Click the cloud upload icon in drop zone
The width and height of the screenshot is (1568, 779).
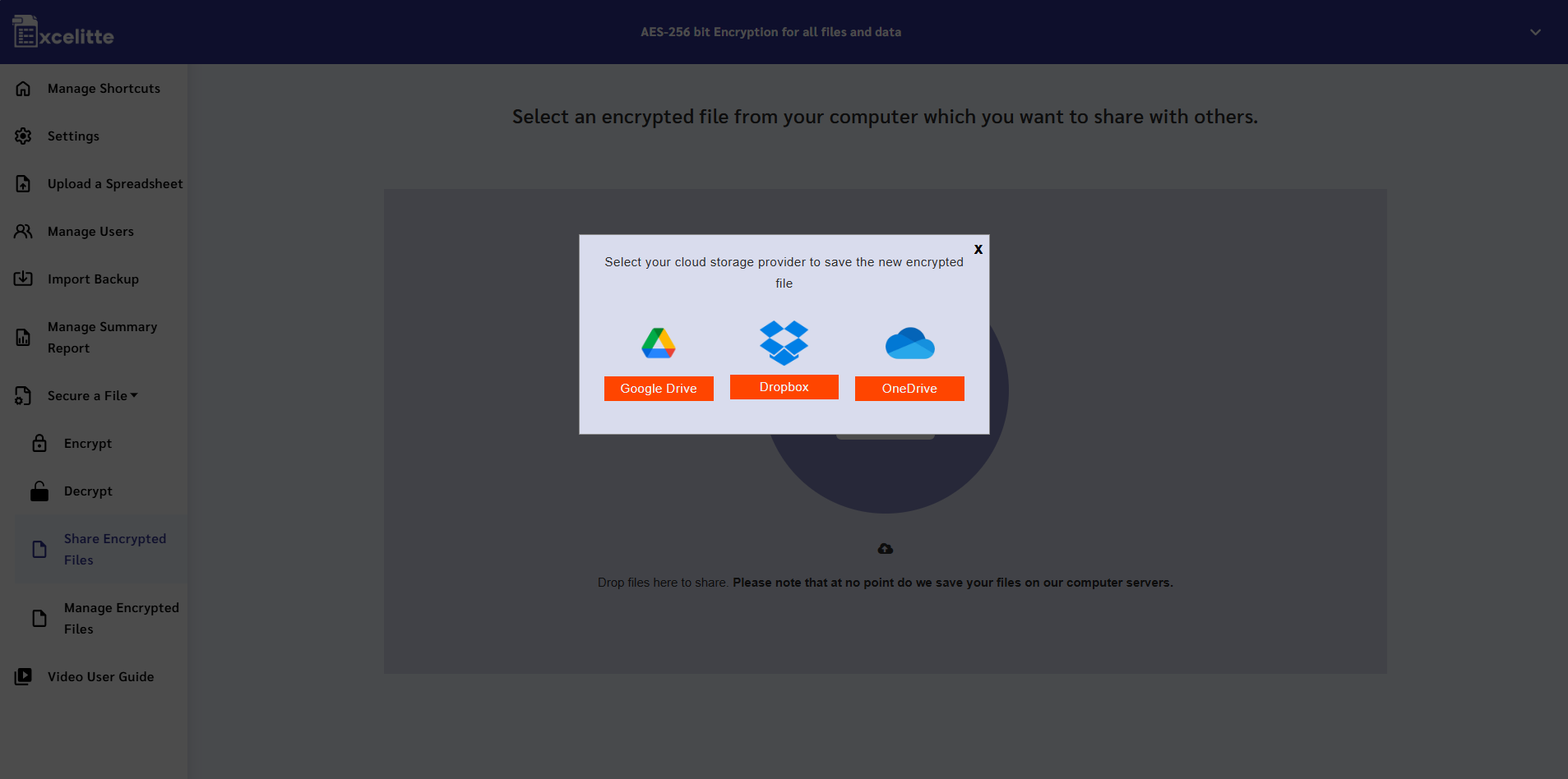(x=885, y=549)
